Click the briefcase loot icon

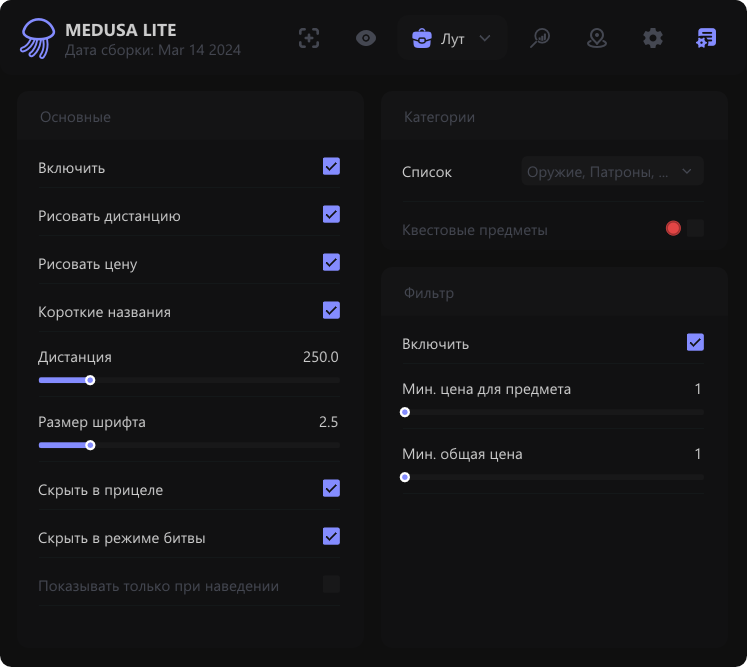[422, 39]
